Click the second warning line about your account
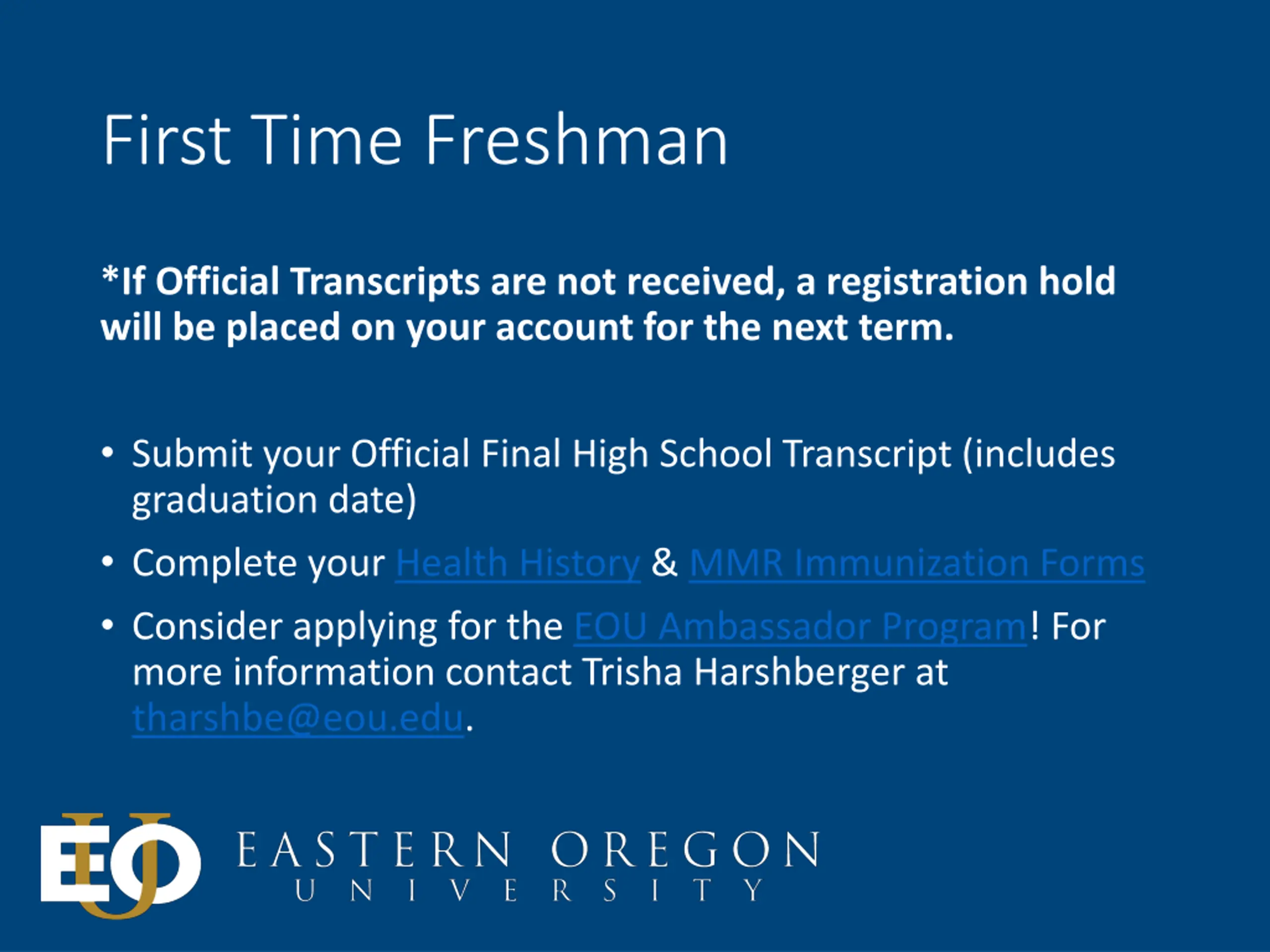 [x=527, y=327]
